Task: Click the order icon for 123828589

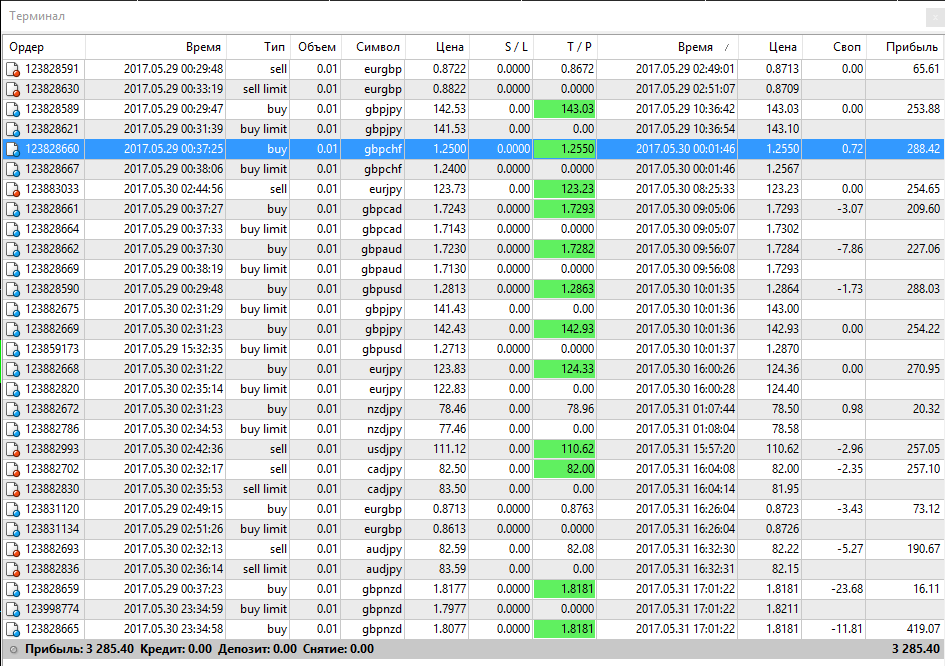Action: (x=13, y=110)
